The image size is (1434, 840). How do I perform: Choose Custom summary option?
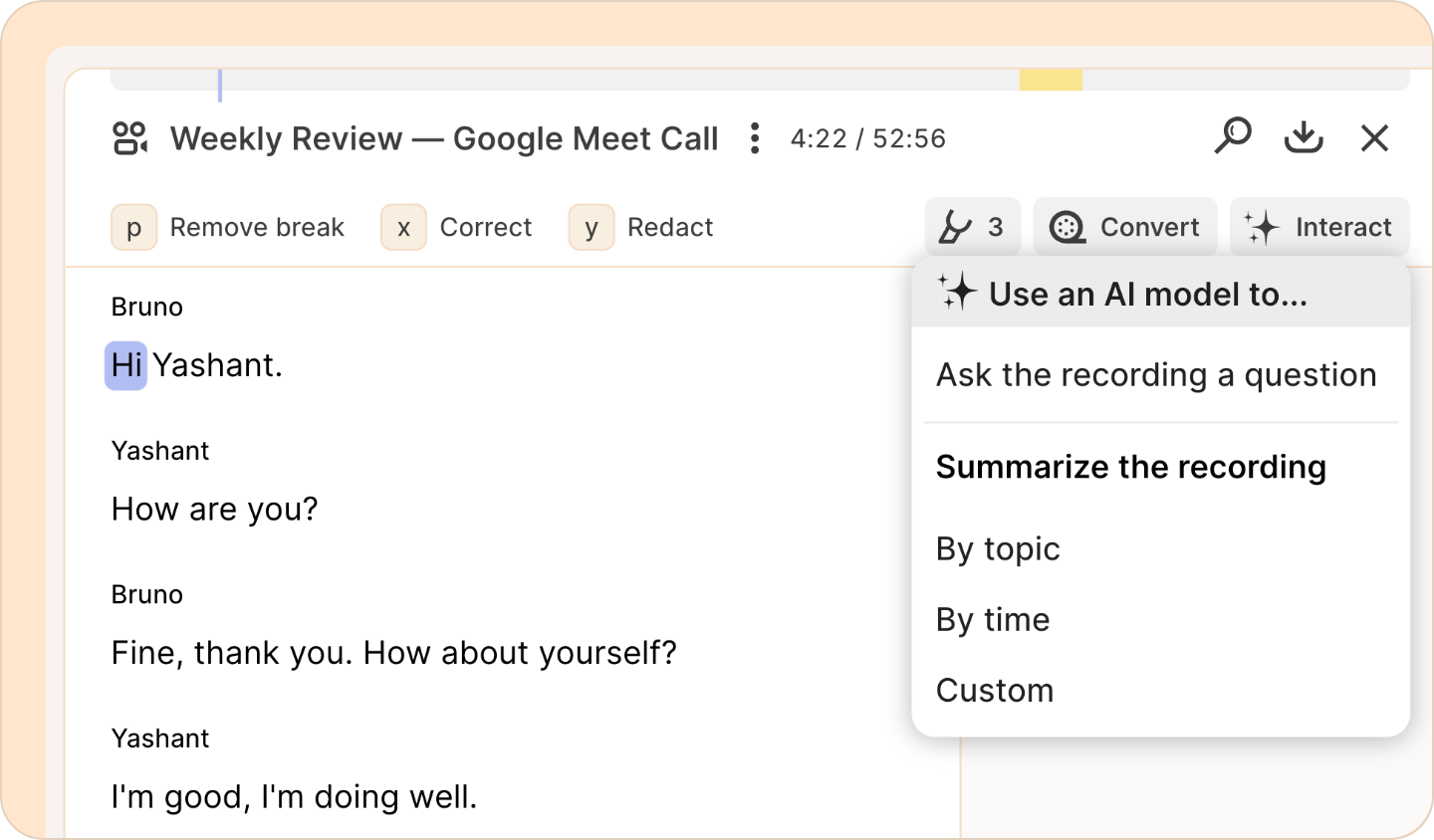[x=995, y=691]
